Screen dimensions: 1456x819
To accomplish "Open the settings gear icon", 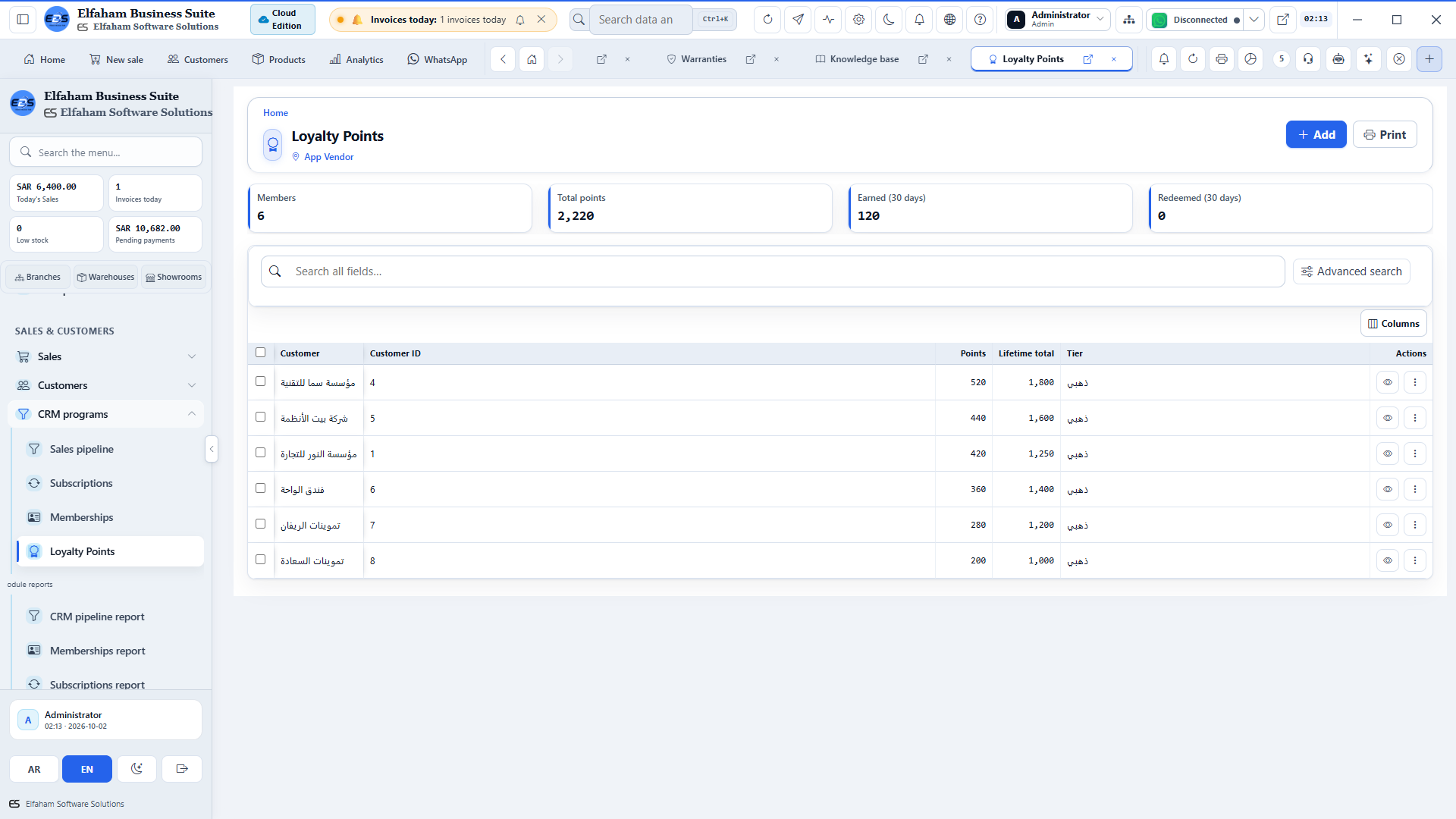I will [x=858, y=20].
